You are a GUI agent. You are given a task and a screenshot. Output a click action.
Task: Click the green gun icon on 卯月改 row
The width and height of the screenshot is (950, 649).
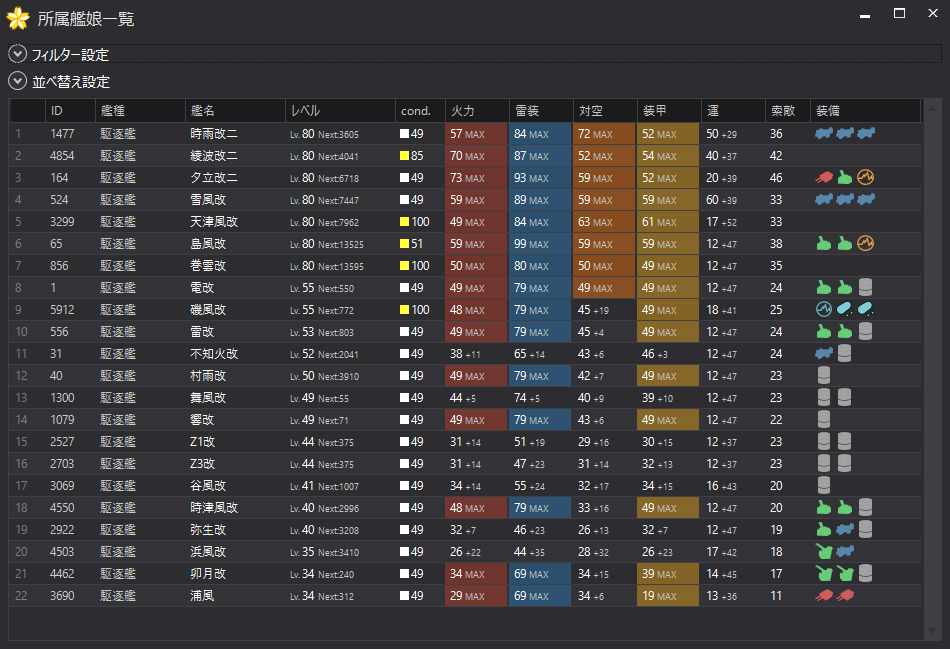824,571
